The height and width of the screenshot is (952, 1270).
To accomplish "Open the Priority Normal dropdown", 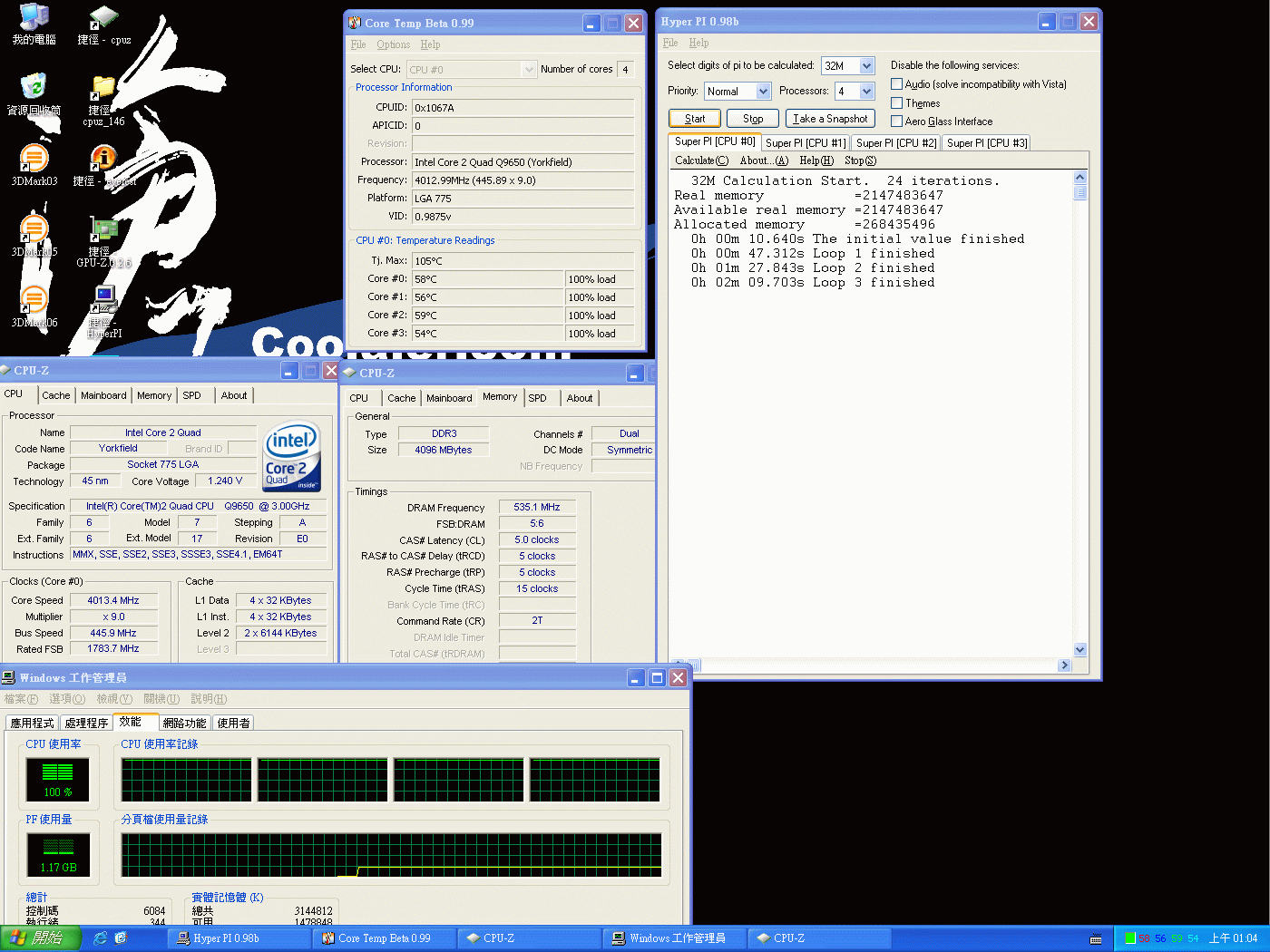I will [x=763, y=92].
